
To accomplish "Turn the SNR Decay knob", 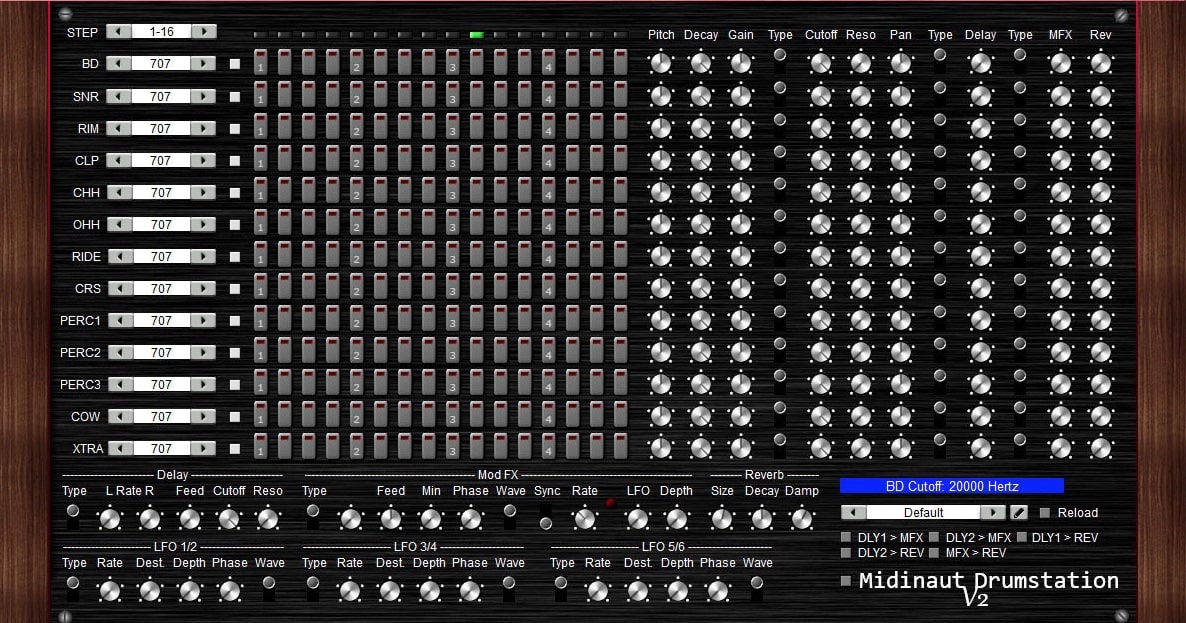I will tap(701, 95).
